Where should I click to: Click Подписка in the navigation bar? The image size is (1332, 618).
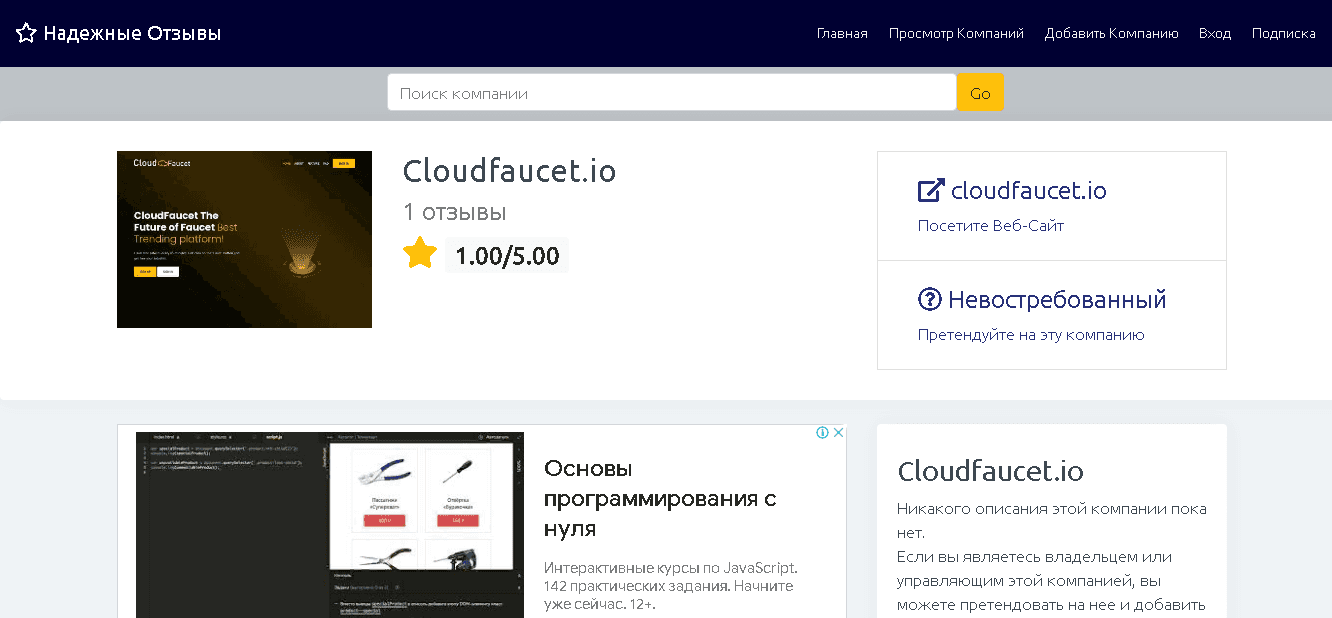pos(1283,34)
